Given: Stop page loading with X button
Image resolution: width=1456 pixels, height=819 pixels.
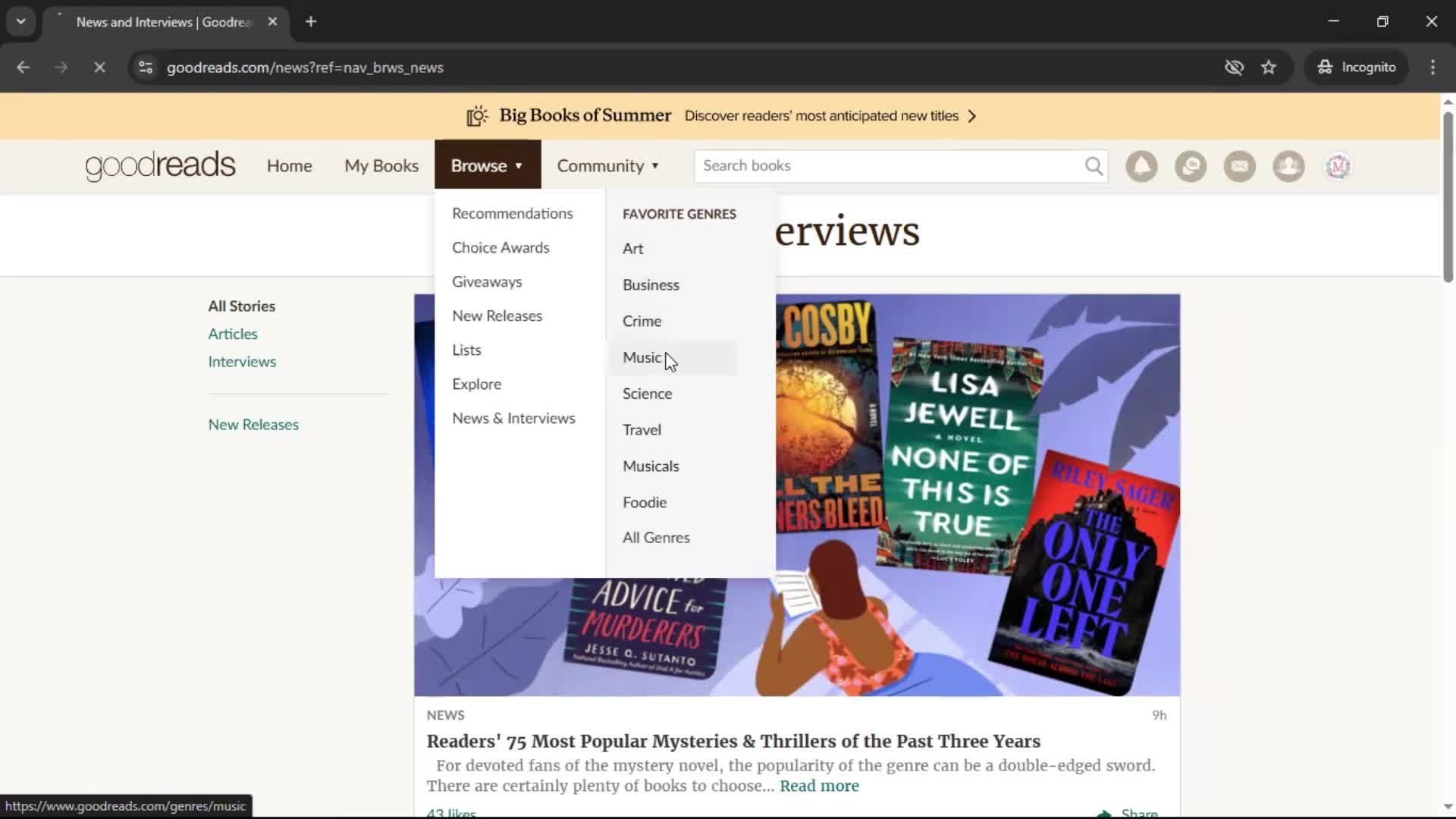Looking at the screenshot, I should pyautogui.click(x=99, y=67).
